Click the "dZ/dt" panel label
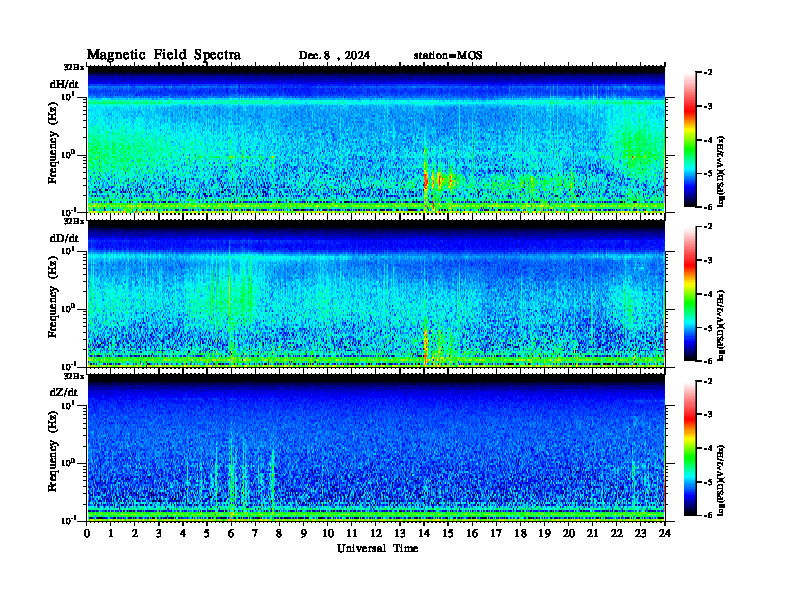 64,392
